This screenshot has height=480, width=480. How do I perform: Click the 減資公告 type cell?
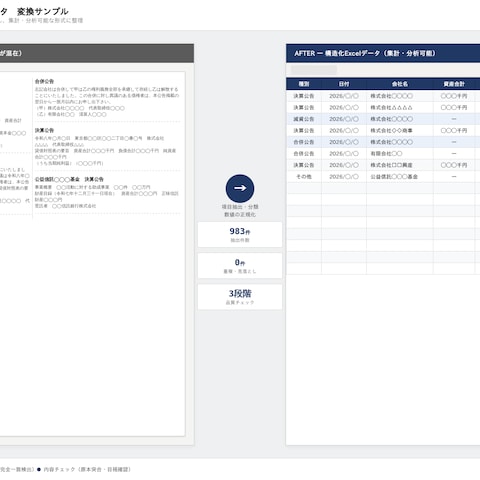click(304, 119)
